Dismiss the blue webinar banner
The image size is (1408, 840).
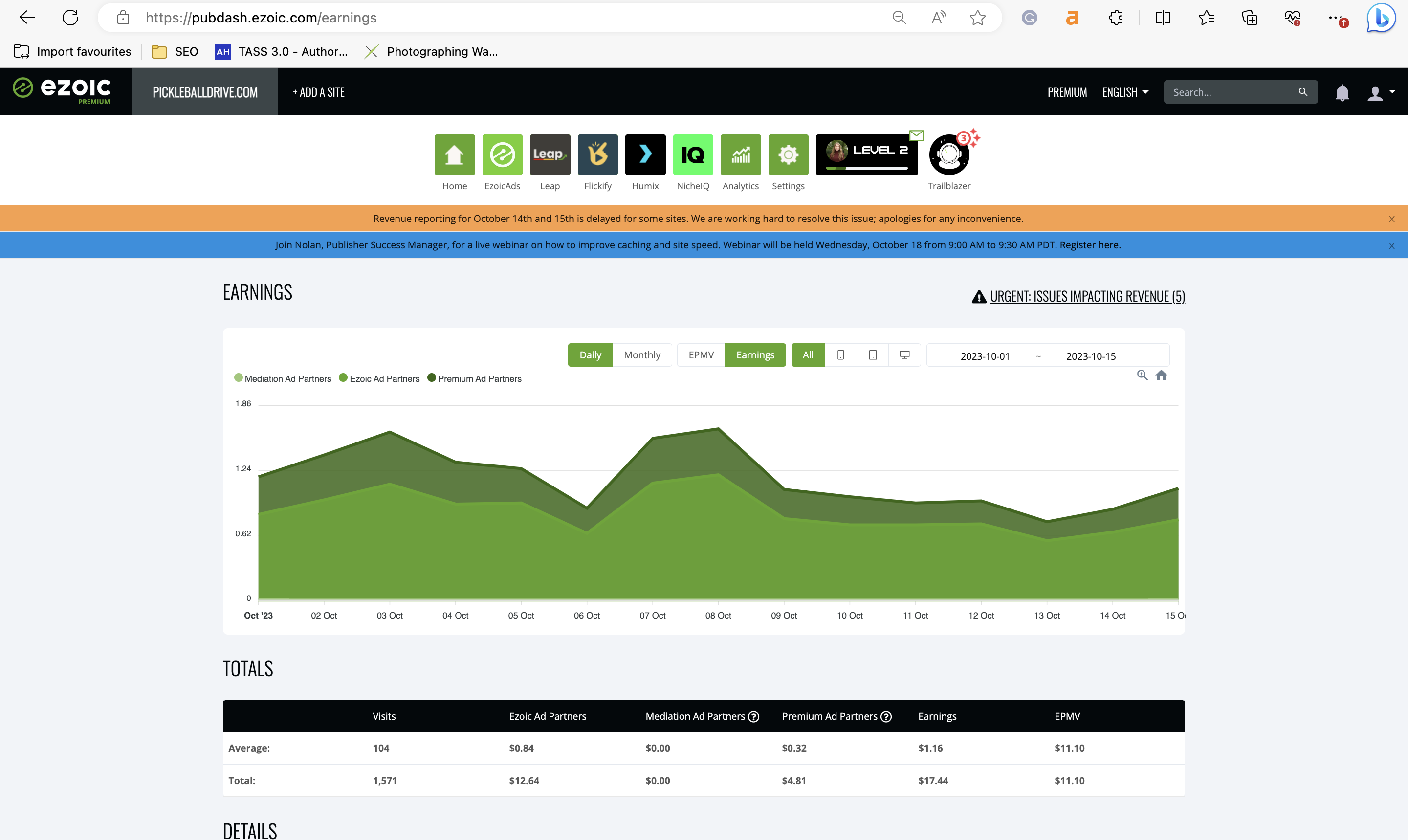click(x=1391, y=245)
